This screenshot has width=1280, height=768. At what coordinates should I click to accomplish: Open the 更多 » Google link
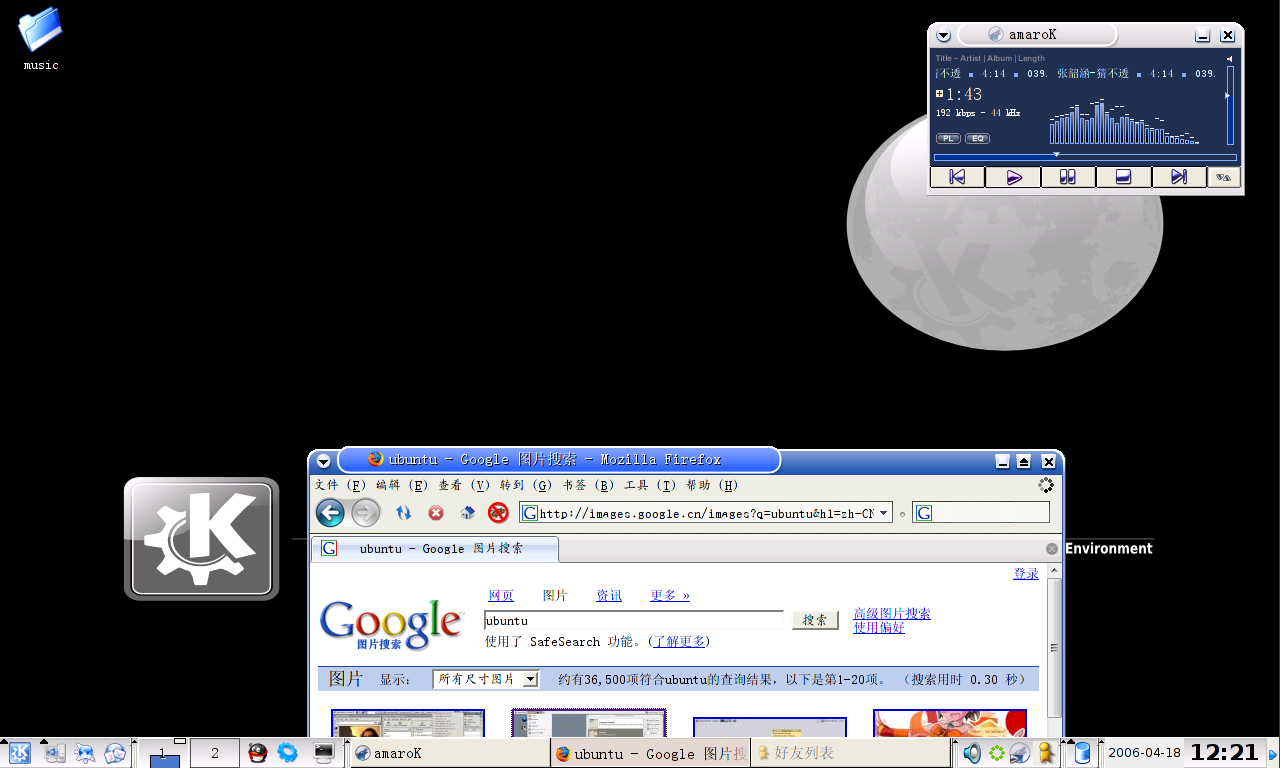pyautogui.click(x=670, y=596)
